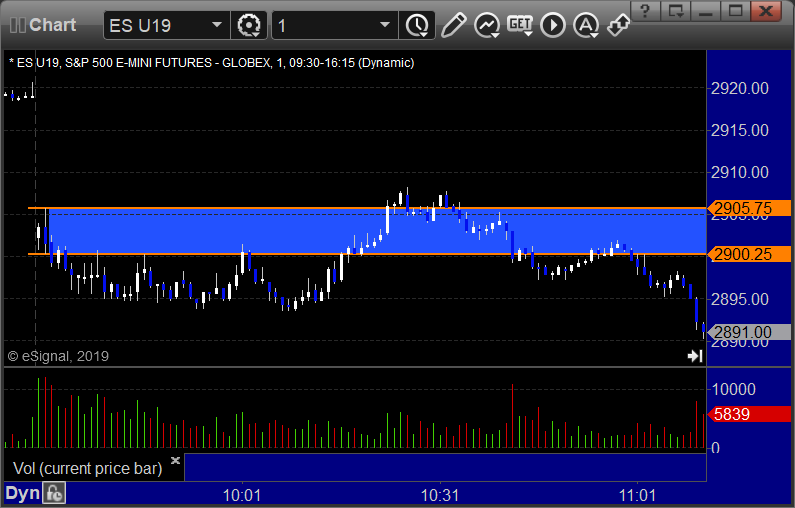Image resolution: width=795 pixels, height=508 pixels.
Task: Click the 2915.00 price axis label
Action: tap(740, 130)
